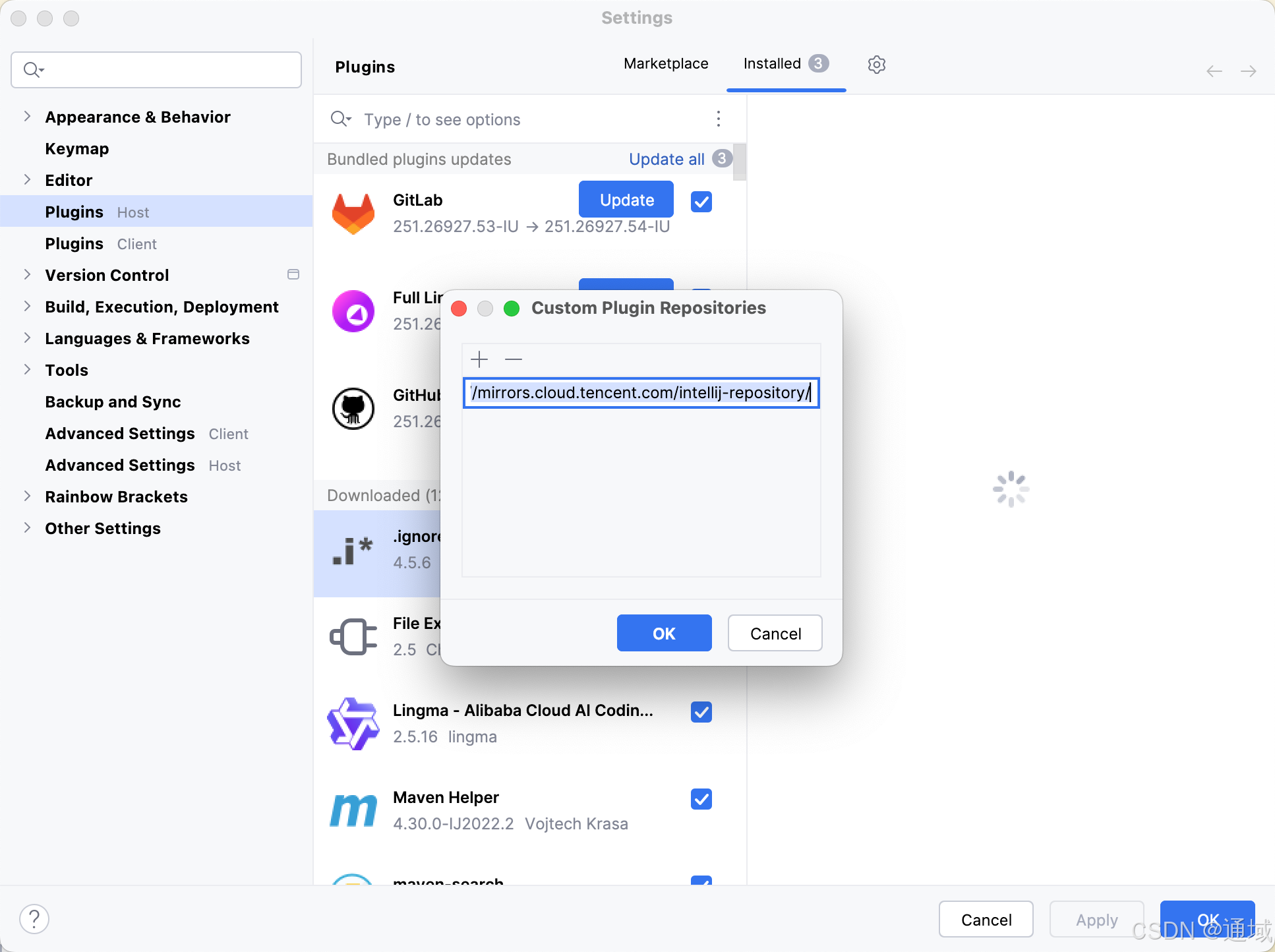Click the navigate back arrow
This screenshot has height=952, width=1275.
coord(1214,71)
